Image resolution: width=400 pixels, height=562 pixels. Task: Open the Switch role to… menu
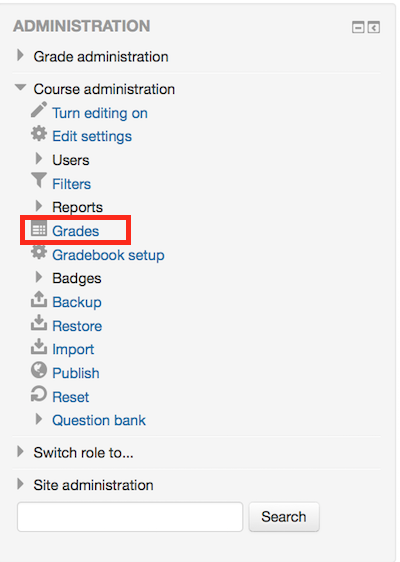coord(83,453)
